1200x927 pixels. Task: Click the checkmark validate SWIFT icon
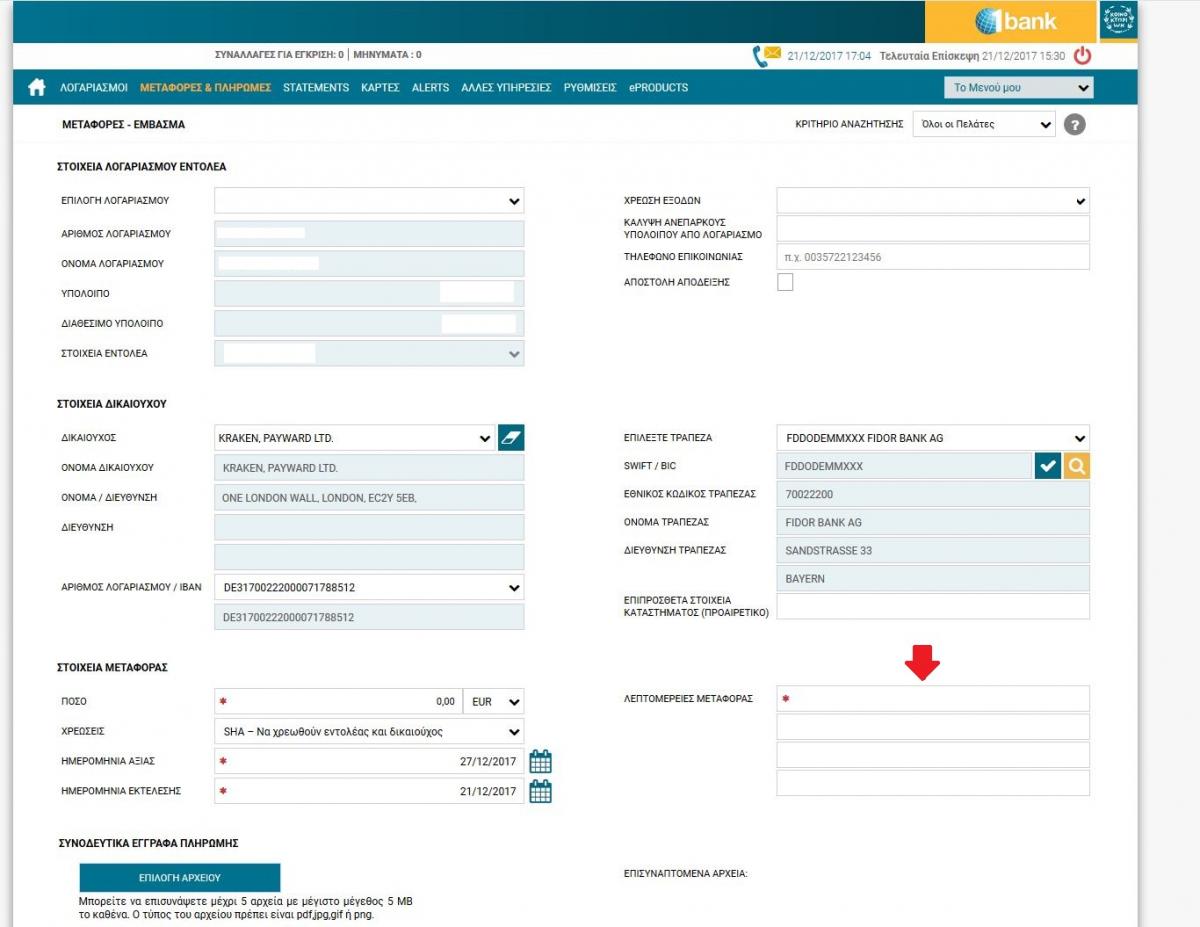point(1048,466)
